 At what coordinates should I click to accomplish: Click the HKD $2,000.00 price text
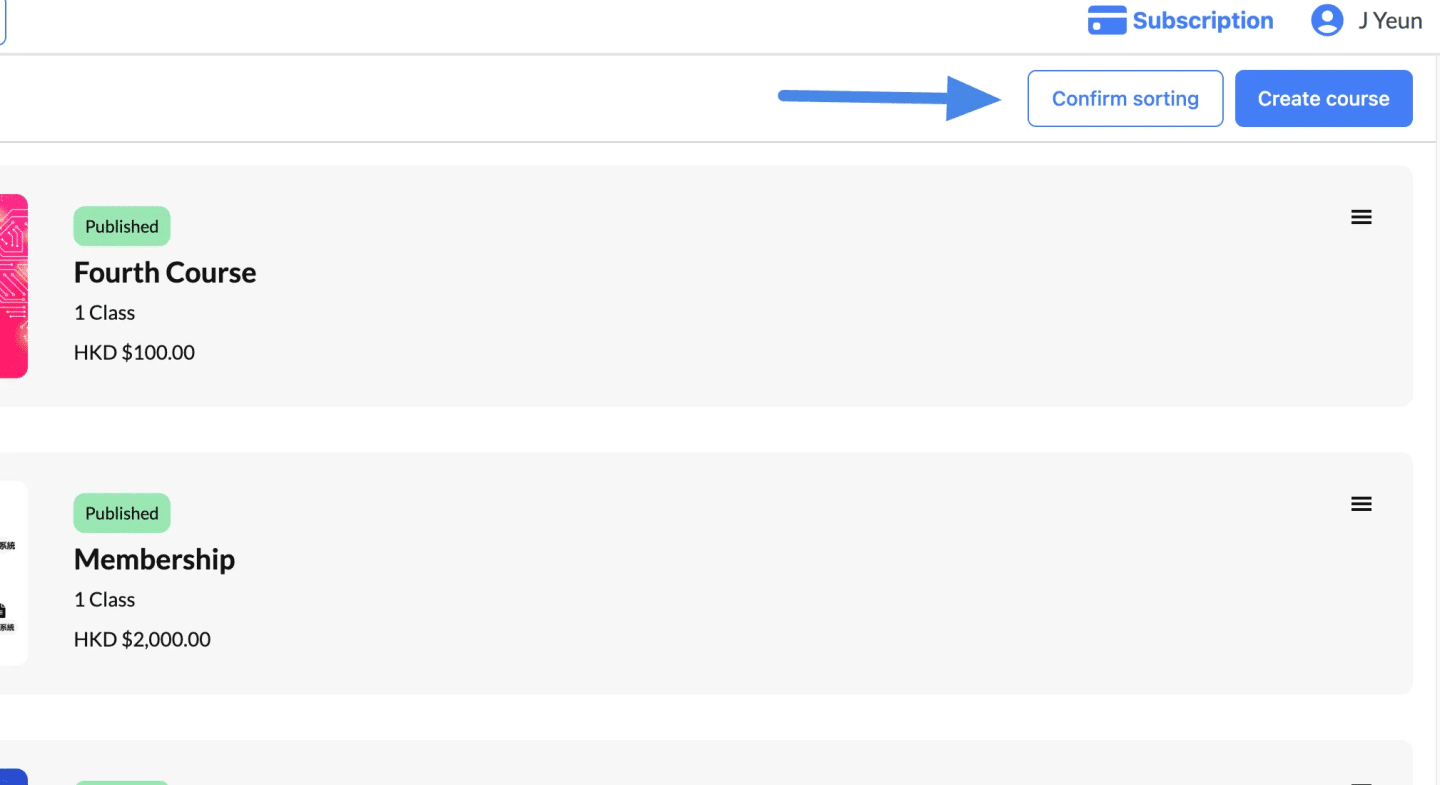(142, 640)
